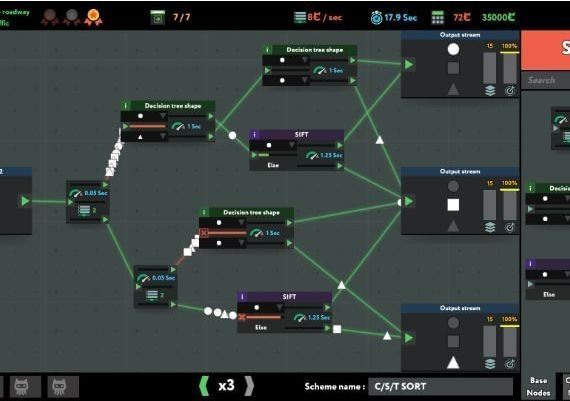Open info on the circle-and-triangle Decision tree node
570x401 pixels.
(x=126, y=106)
